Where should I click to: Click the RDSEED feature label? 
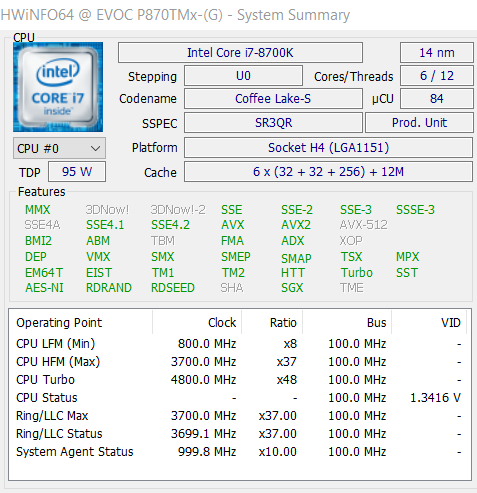[x=173, y=288]
